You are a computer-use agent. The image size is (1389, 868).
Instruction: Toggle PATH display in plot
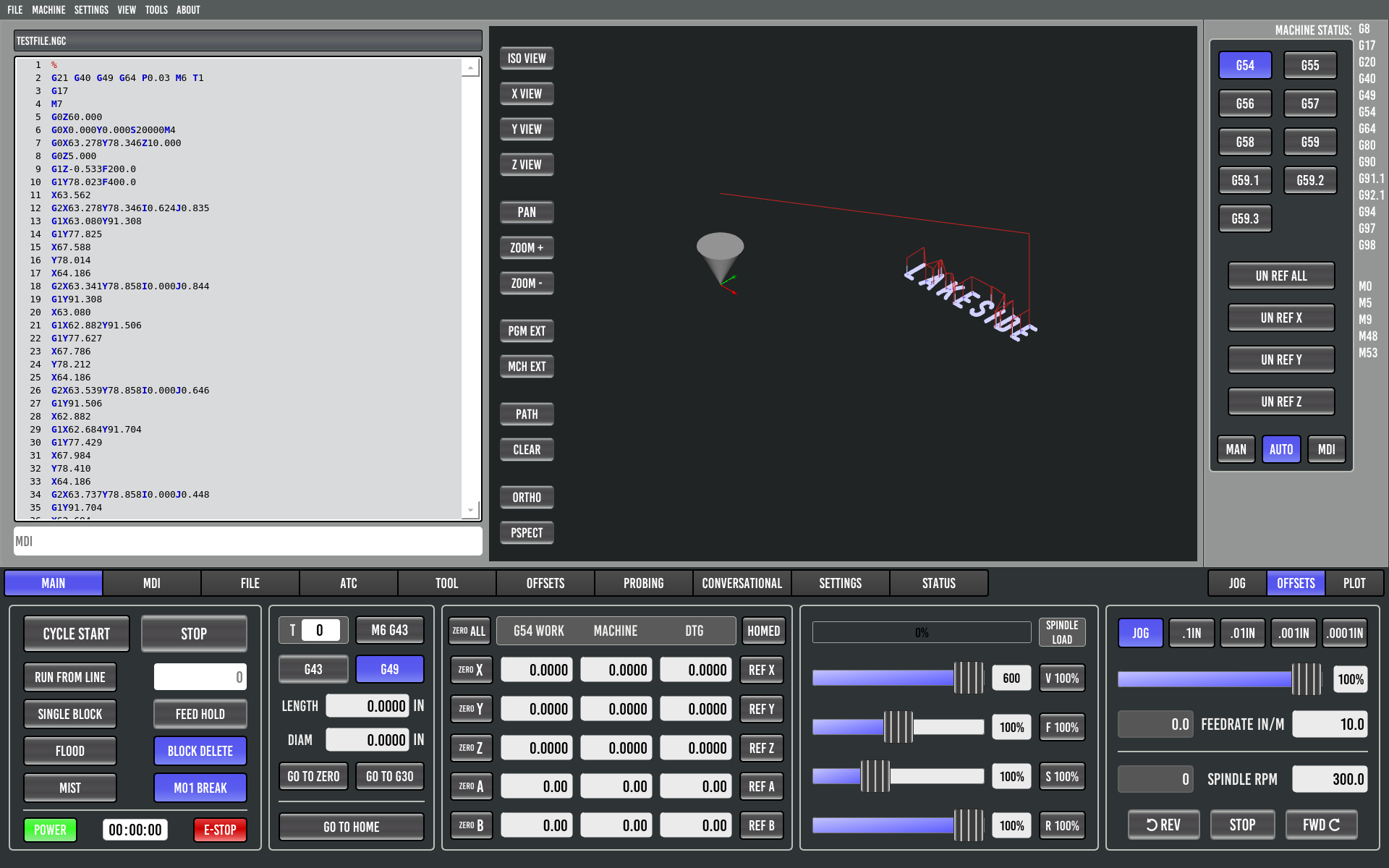(527, 414)
